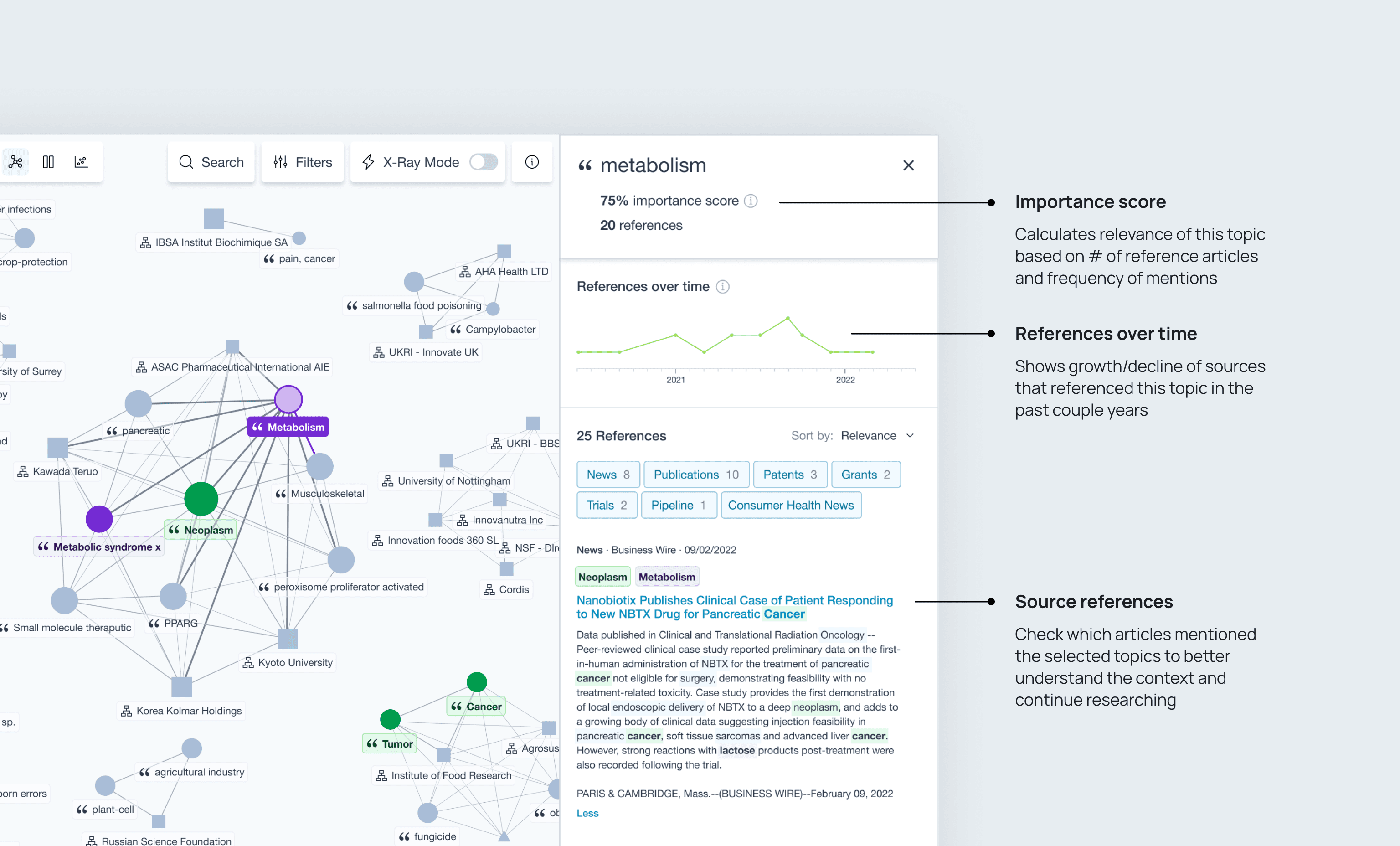Close the metabolism details panel
Screen dimensions: 1400x846
point(908,165)
